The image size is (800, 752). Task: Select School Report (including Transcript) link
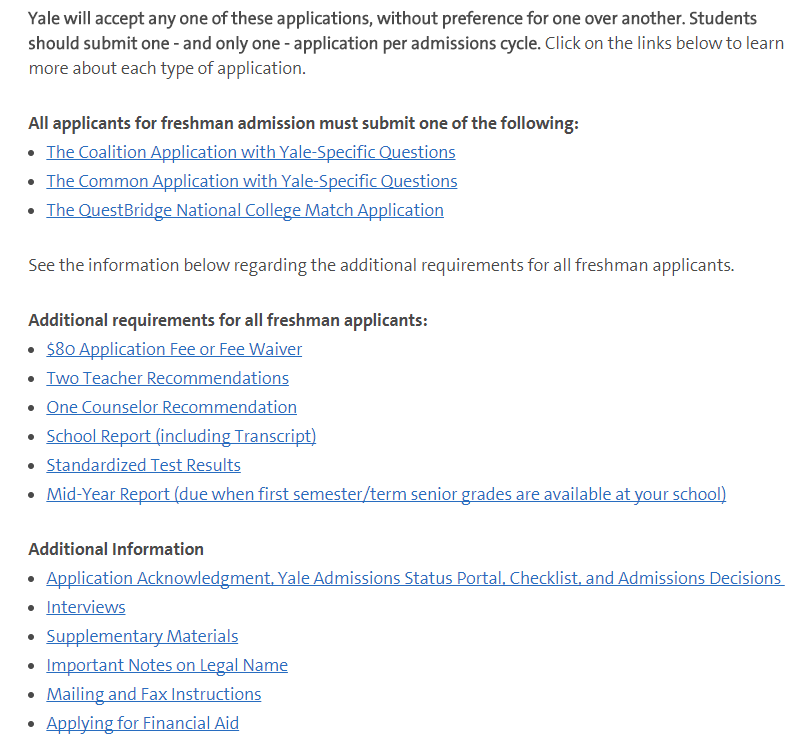tap(181, 437)
